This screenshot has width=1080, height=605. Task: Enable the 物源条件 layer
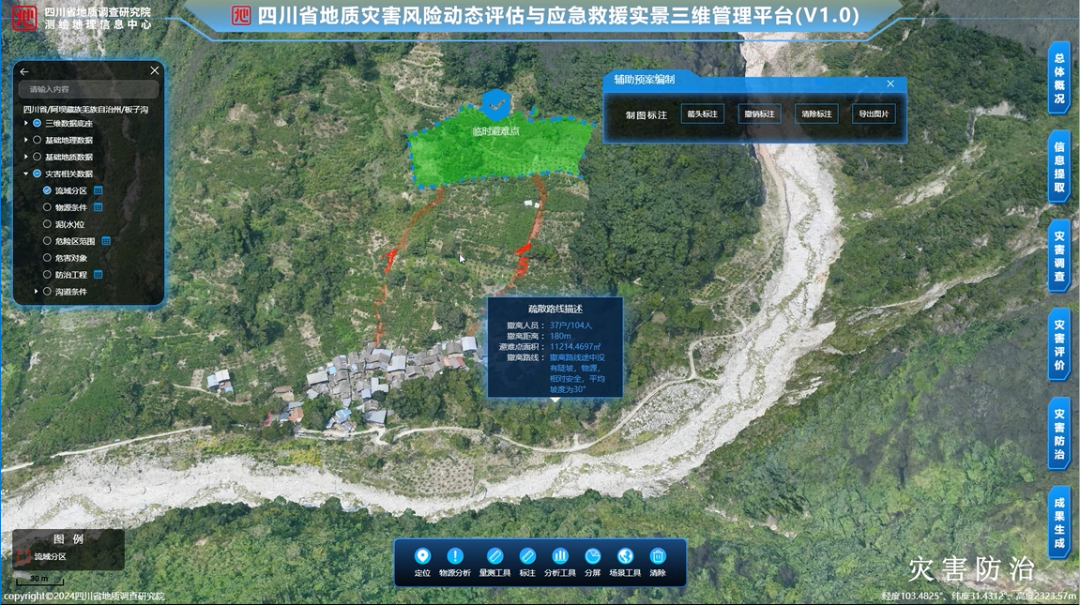pos(47,207)
